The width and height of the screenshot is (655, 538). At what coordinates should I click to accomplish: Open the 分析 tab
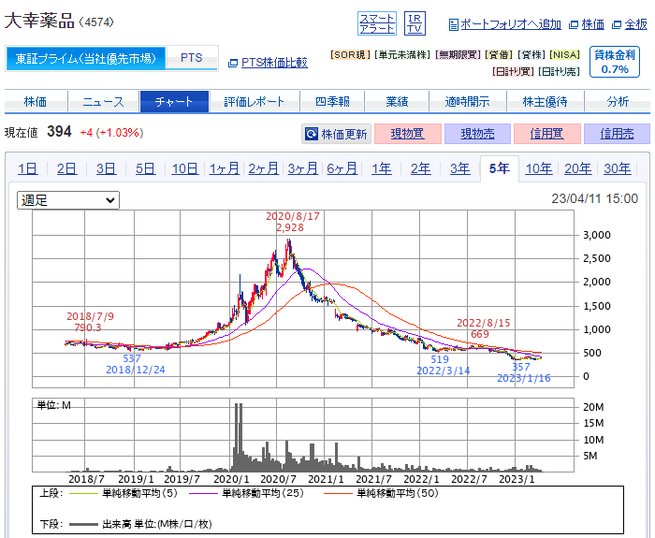tap(617, 102)
